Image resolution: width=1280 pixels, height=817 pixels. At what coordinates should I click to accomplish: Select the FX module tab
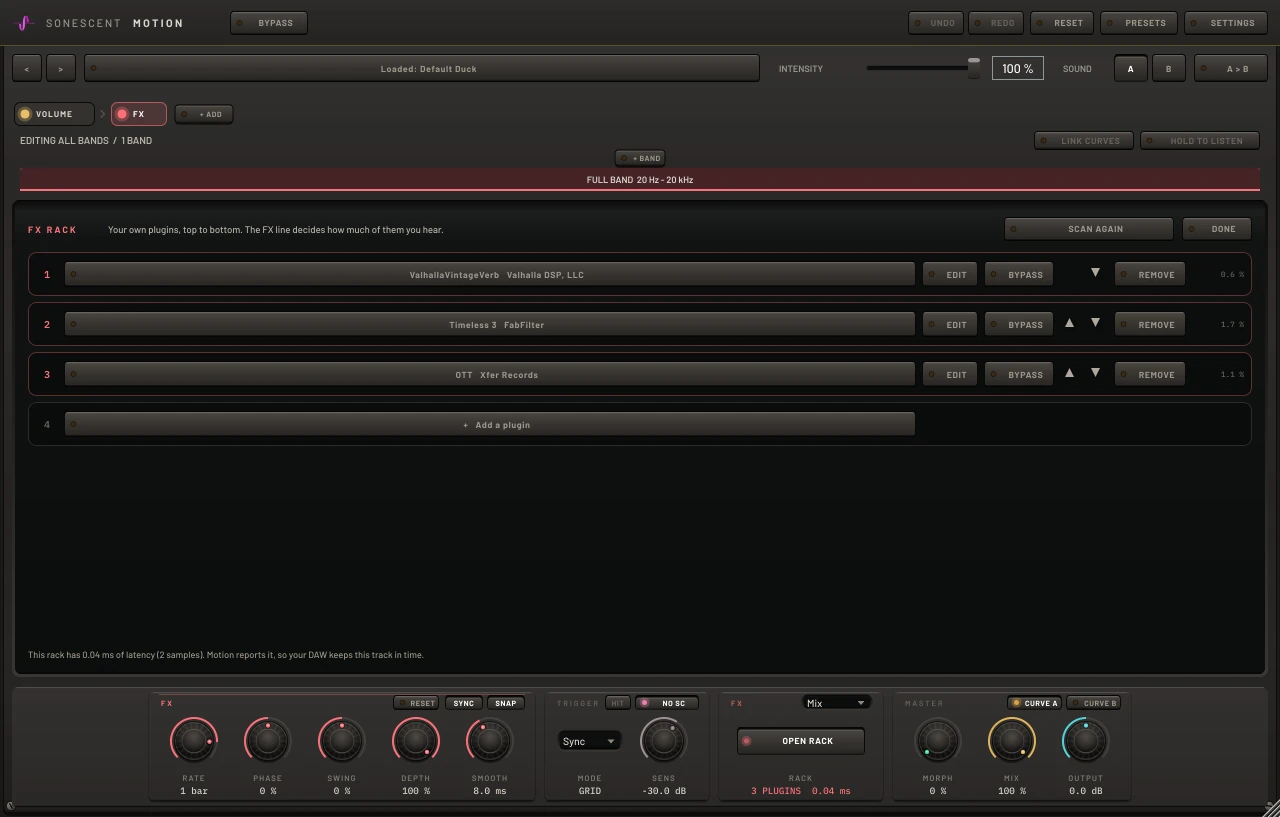pyautogui.click(x=139, y=114)
